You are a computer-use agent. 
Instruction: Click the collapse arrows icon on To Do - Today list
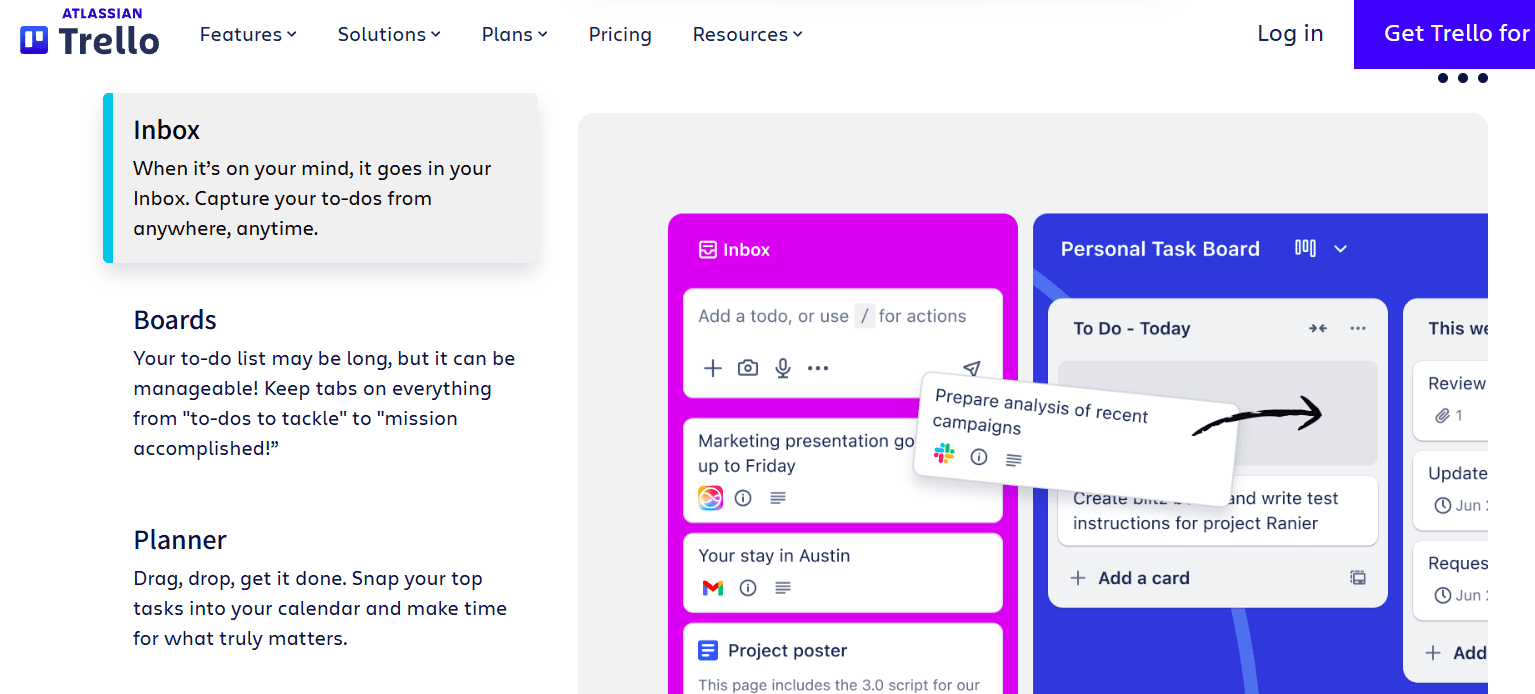pyautogui.click(x=1318, y=328)
